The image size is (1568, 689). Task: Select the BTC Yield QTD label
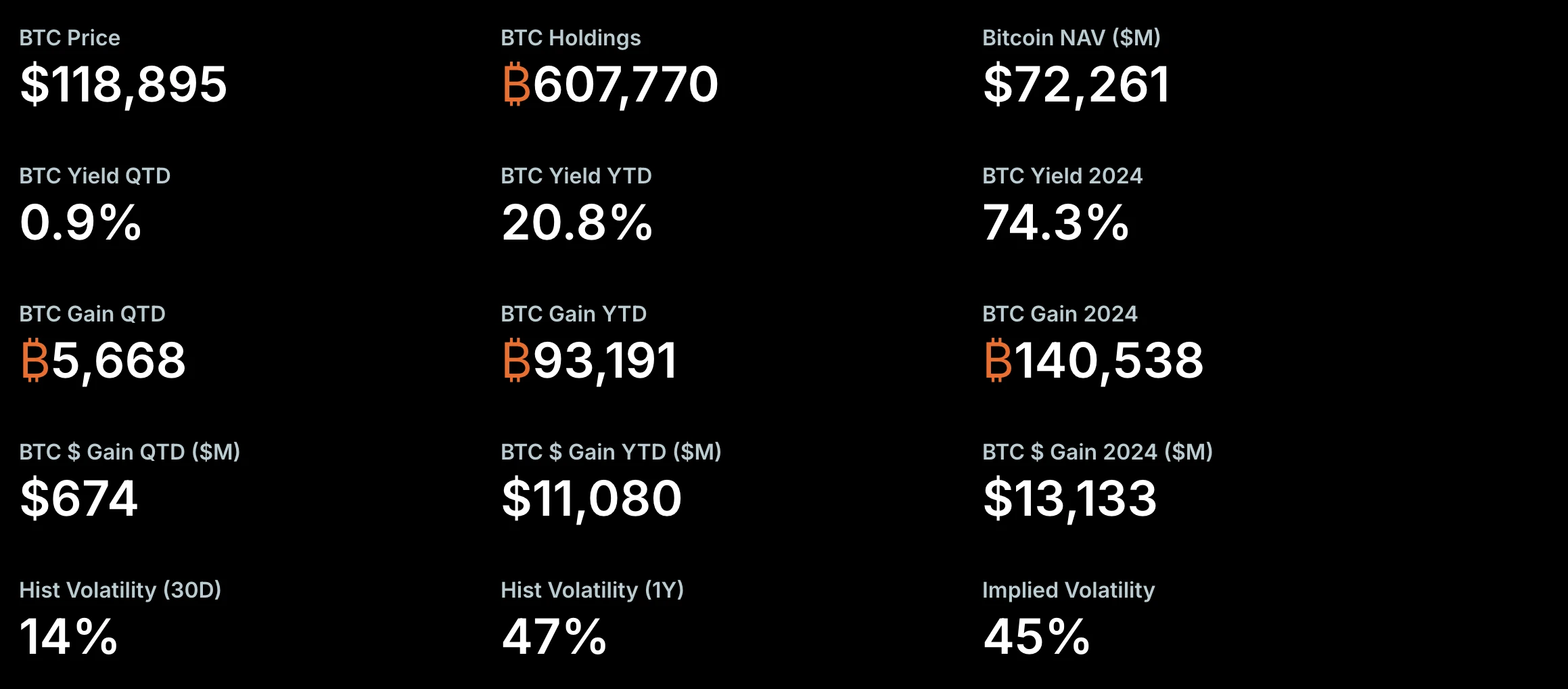[x=95, y=176]
